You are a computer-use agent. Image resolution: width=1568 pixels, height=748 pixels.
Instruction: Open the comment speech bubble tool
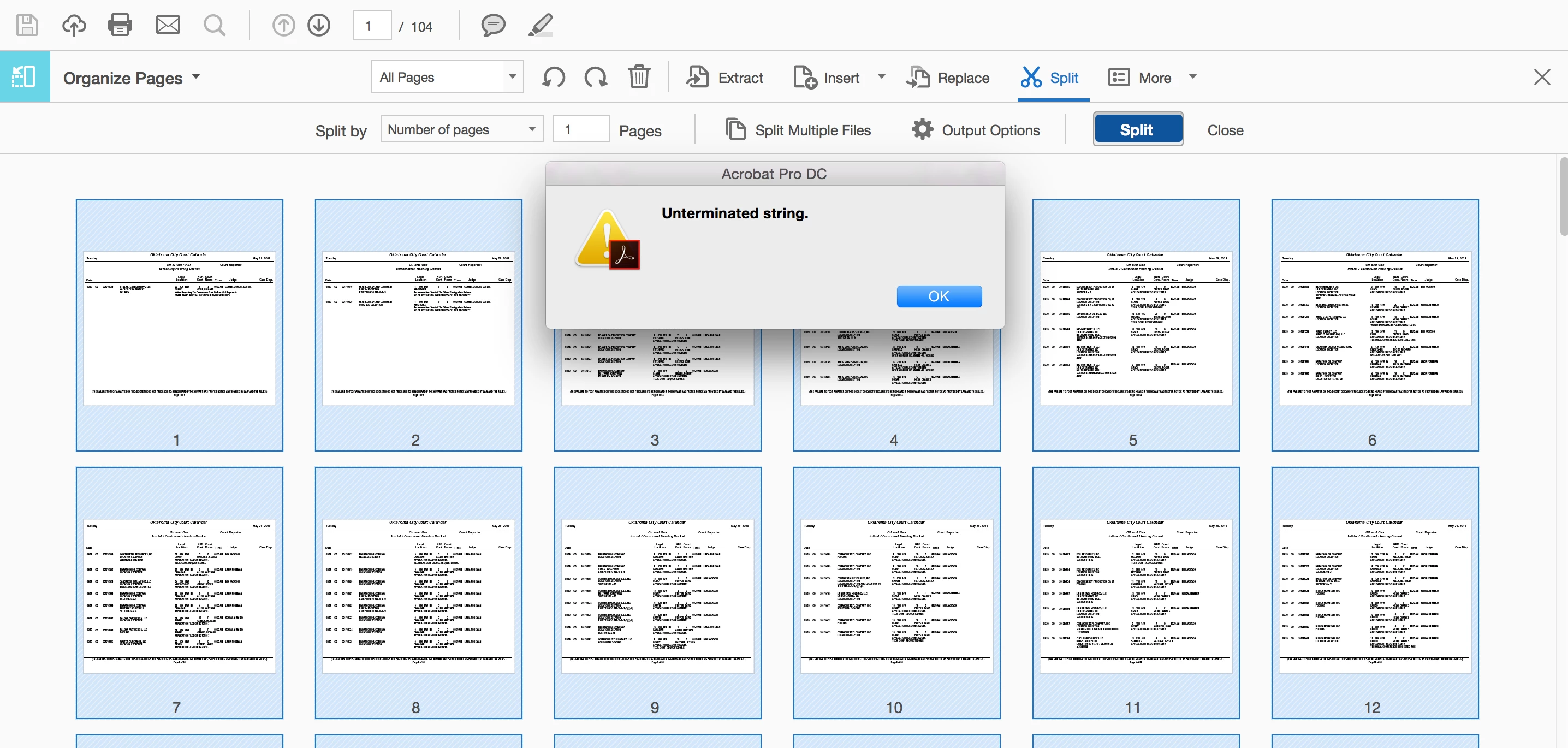pos(493,26)
